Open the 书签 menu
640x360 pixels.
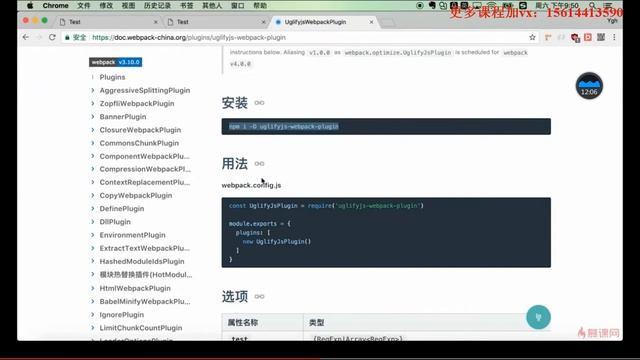pos(187,6)
